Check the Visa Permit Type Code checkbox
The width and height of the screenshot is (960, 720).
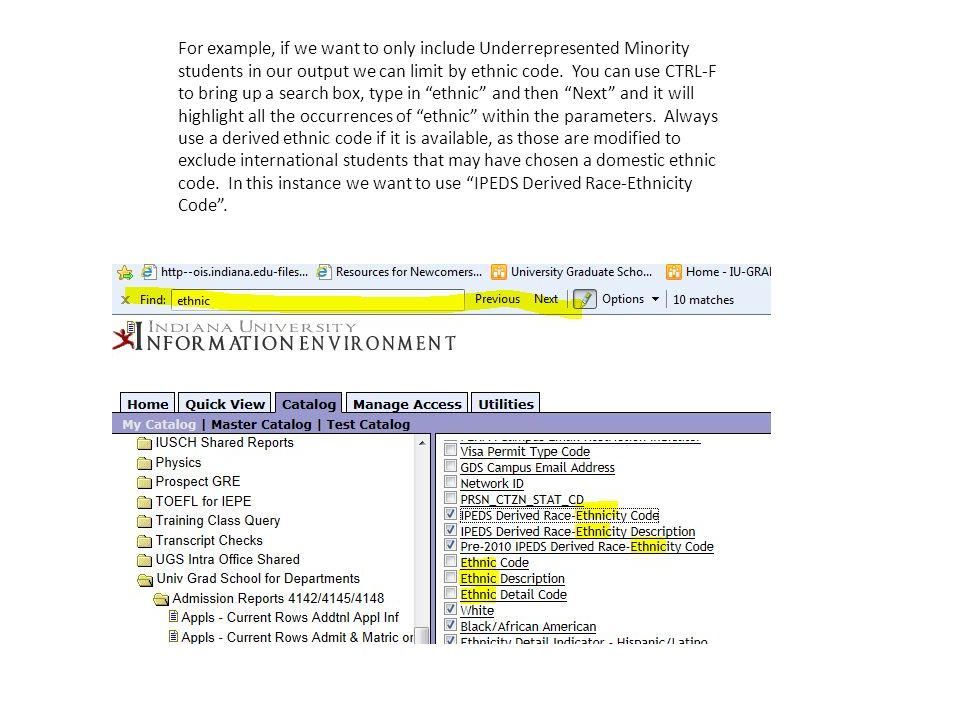(451, 450)
